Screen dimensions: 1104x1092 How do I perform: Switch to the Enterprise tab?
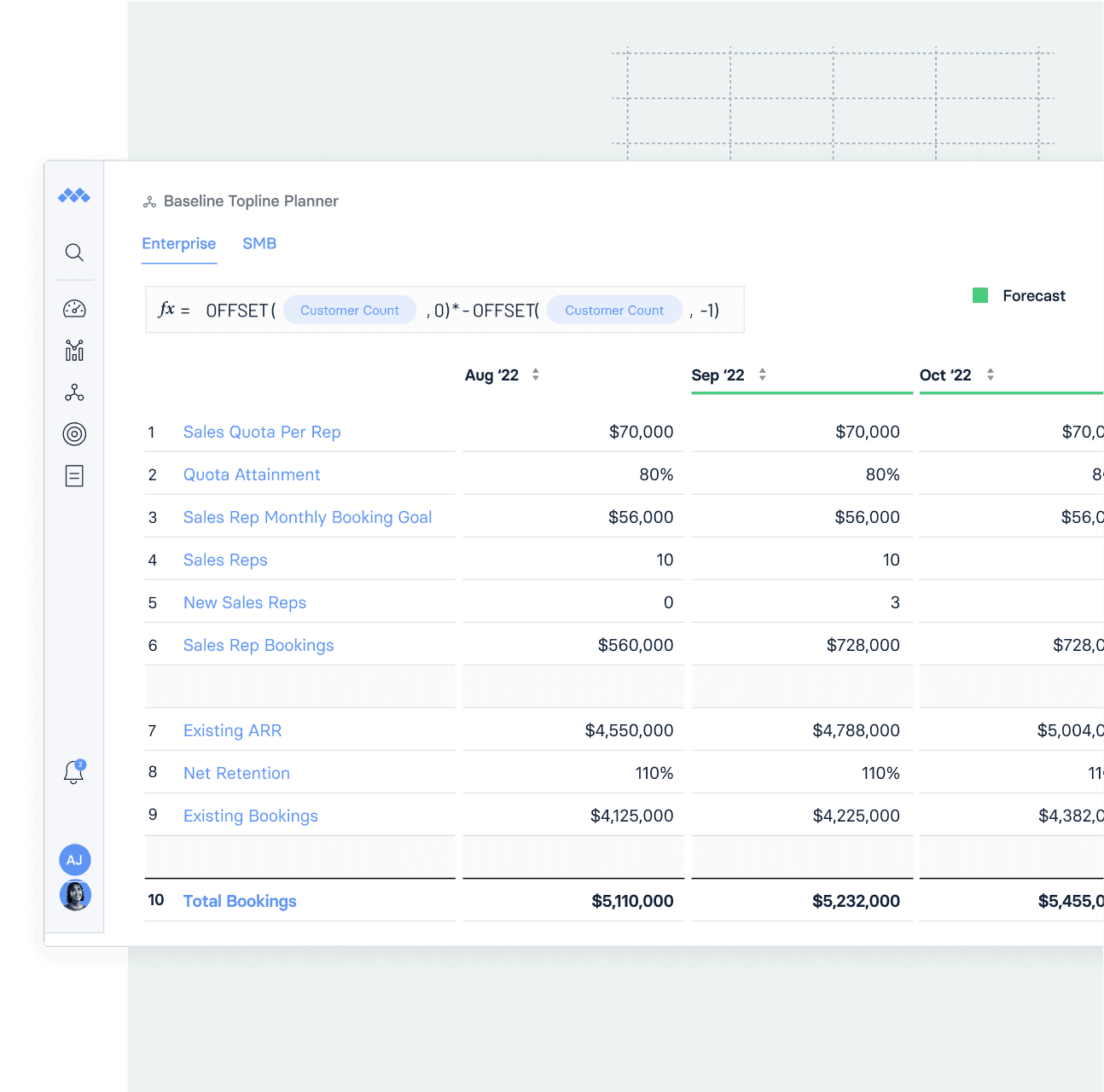(178, 244)
